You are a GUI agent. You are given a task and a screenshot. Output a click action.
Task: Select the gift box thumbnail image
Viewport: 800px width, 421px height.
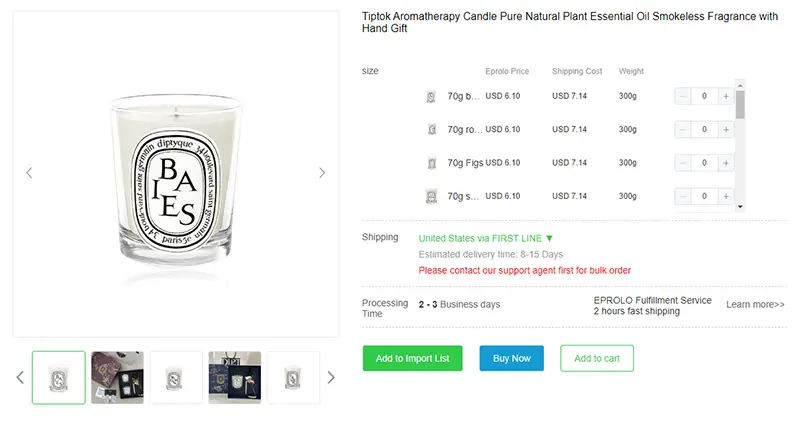(x=117, y=378)
